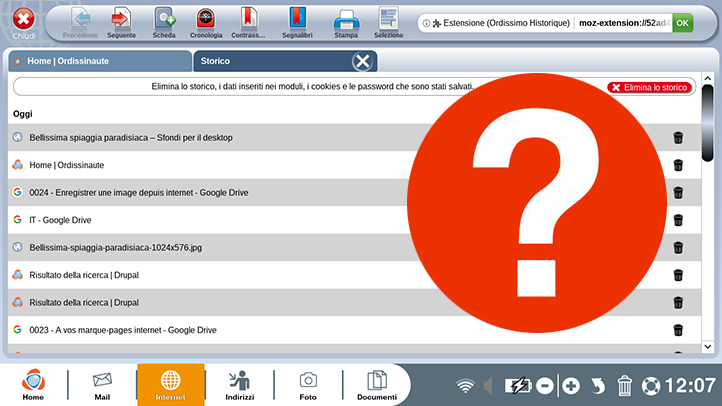Viewport: 722px width, 406px height.
Task: Click the 12:07 clock
Action: point(690,386)
